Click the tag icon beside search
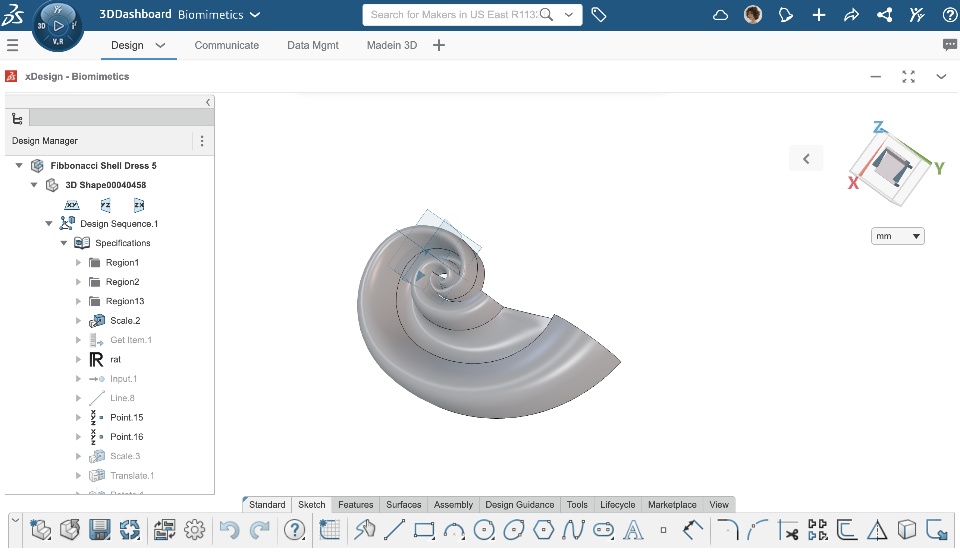 tap(599, 15)
